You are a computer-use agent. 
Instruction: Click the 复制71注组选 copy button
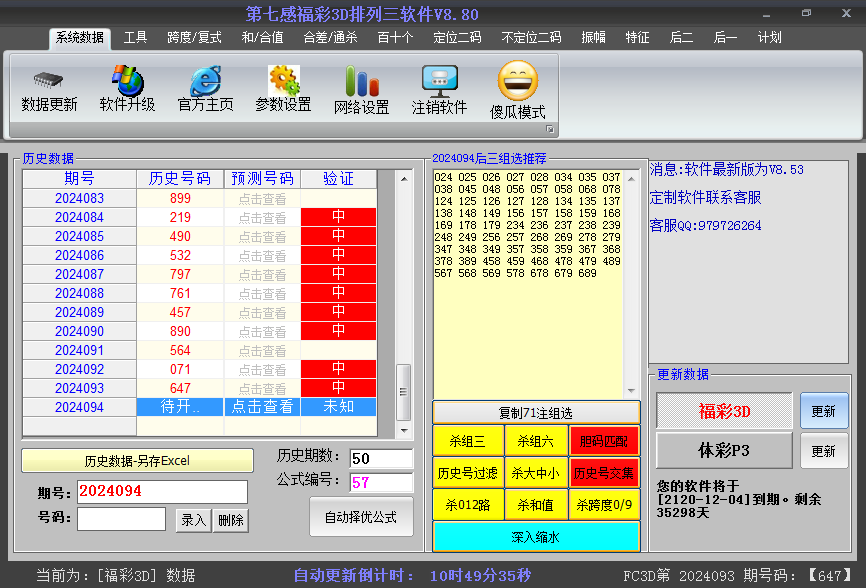(x=536, y=413)
